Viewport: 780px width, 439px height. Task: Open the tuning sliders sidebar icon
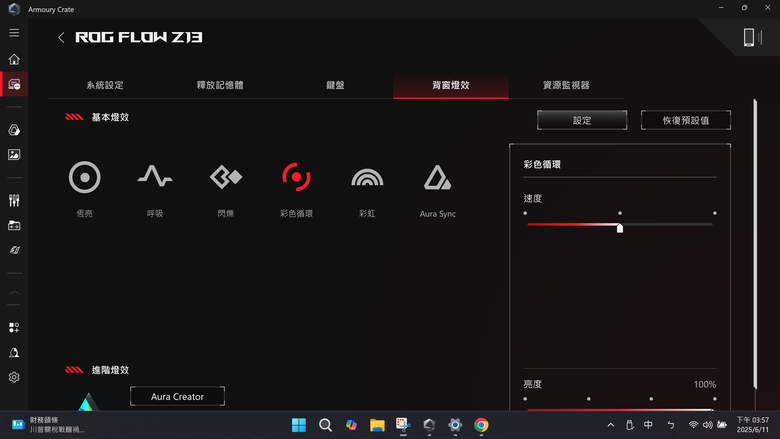(14, 200)
